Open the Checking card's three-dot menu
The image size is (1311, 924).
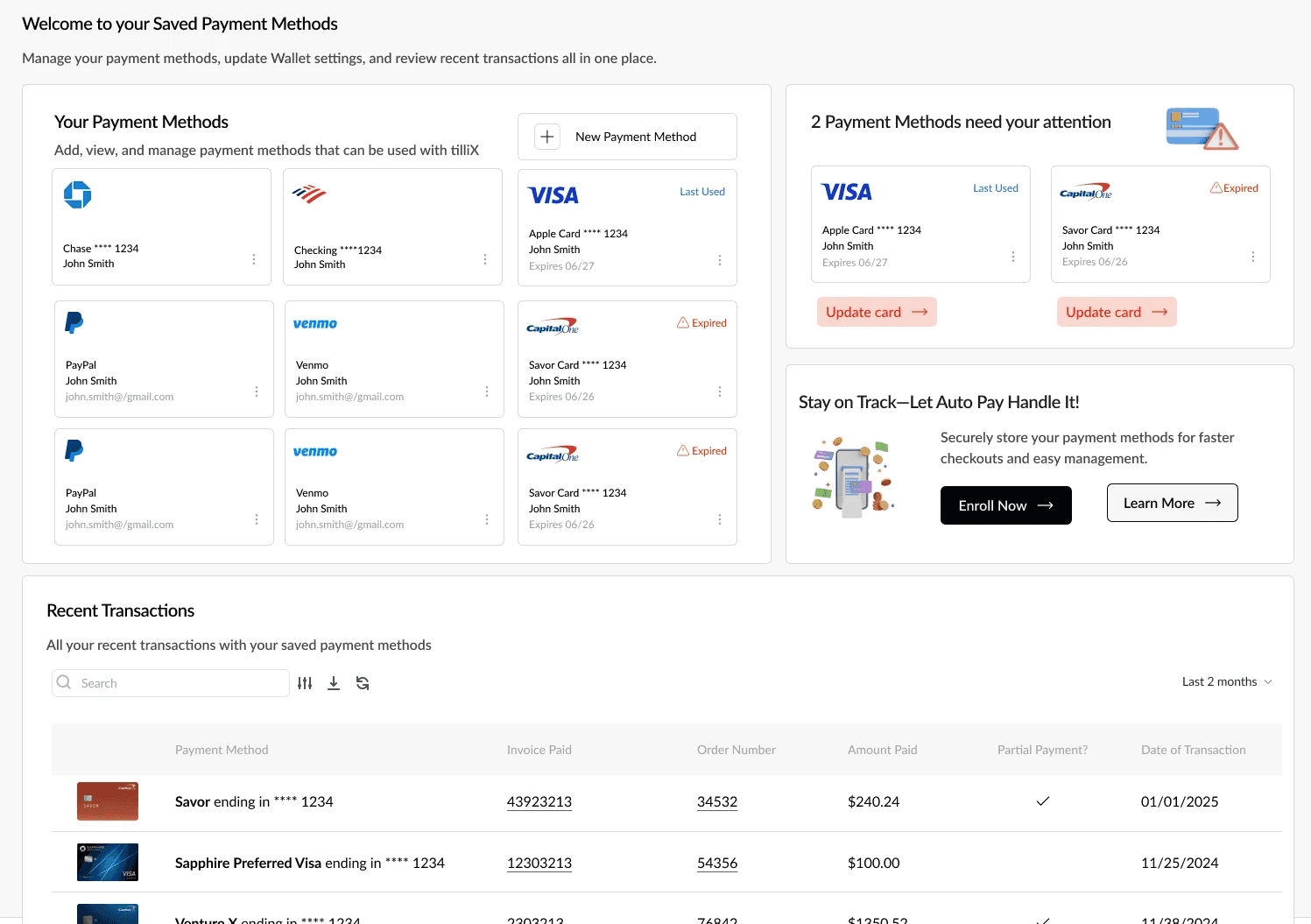click(485, 259)
